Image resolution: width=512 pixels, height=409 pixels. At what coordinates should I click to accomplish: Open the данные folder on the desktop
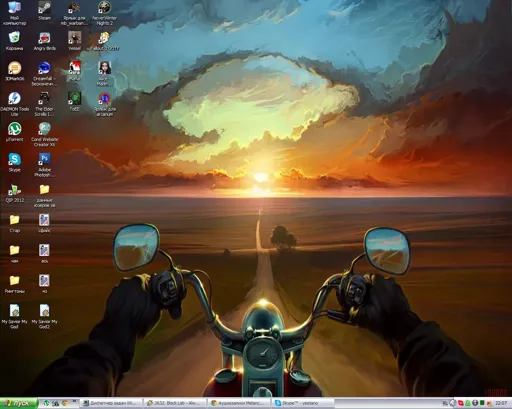(x=44, y=196)
